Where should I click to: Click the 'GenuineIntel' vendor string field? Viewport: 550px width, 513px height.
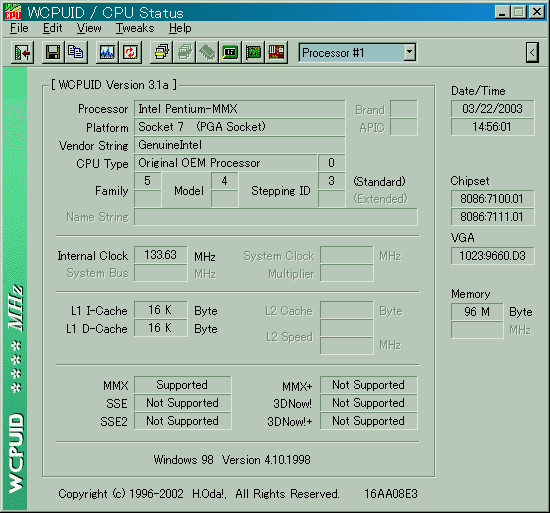[240, 145]
